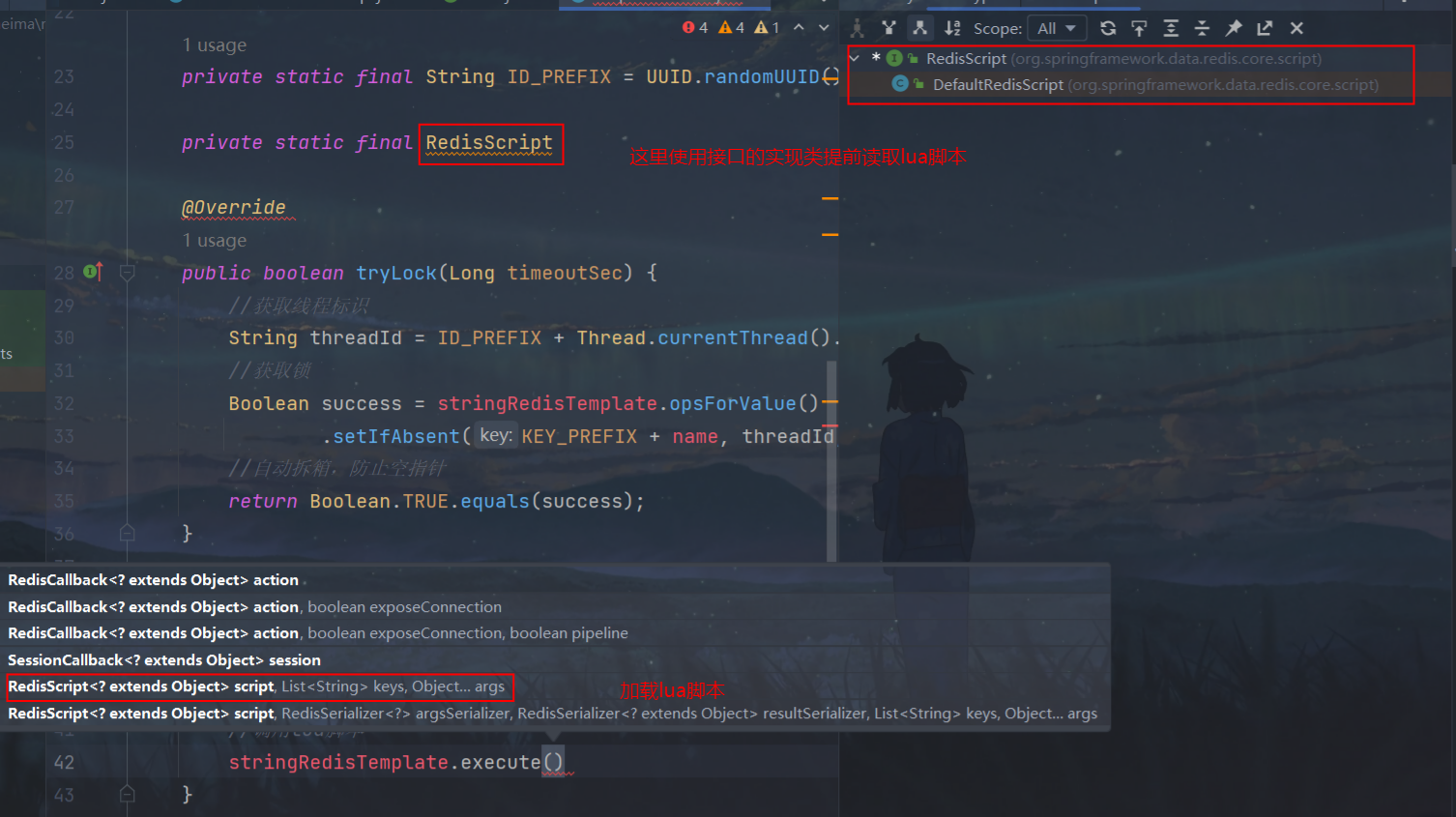This screenshot has width=1456, height=817.
Task: Click the tryLock method name
Action: click(396, 273)
